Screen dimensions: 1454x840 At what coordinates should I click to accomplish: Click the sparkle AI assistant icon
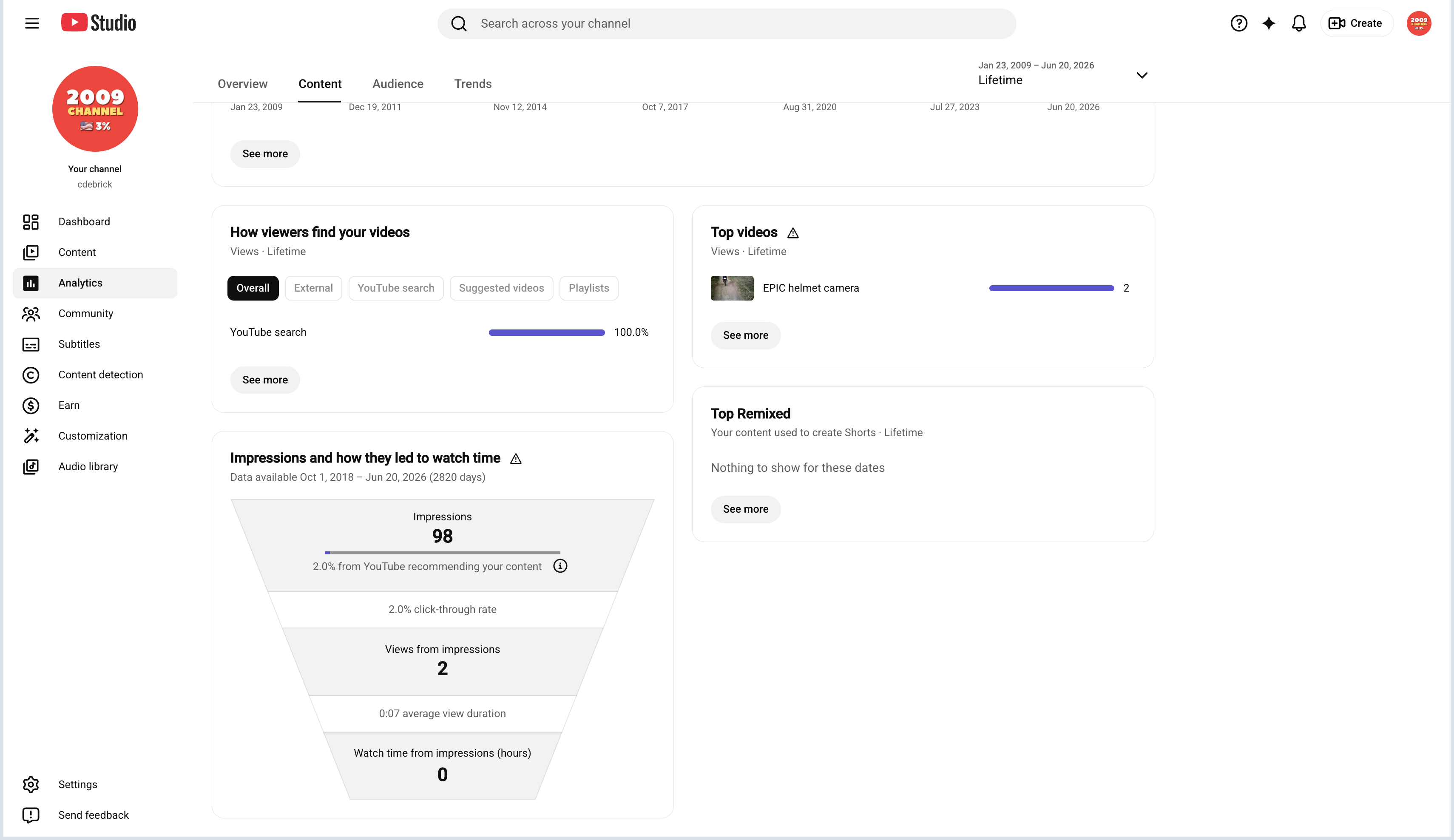pos(1268,23)
